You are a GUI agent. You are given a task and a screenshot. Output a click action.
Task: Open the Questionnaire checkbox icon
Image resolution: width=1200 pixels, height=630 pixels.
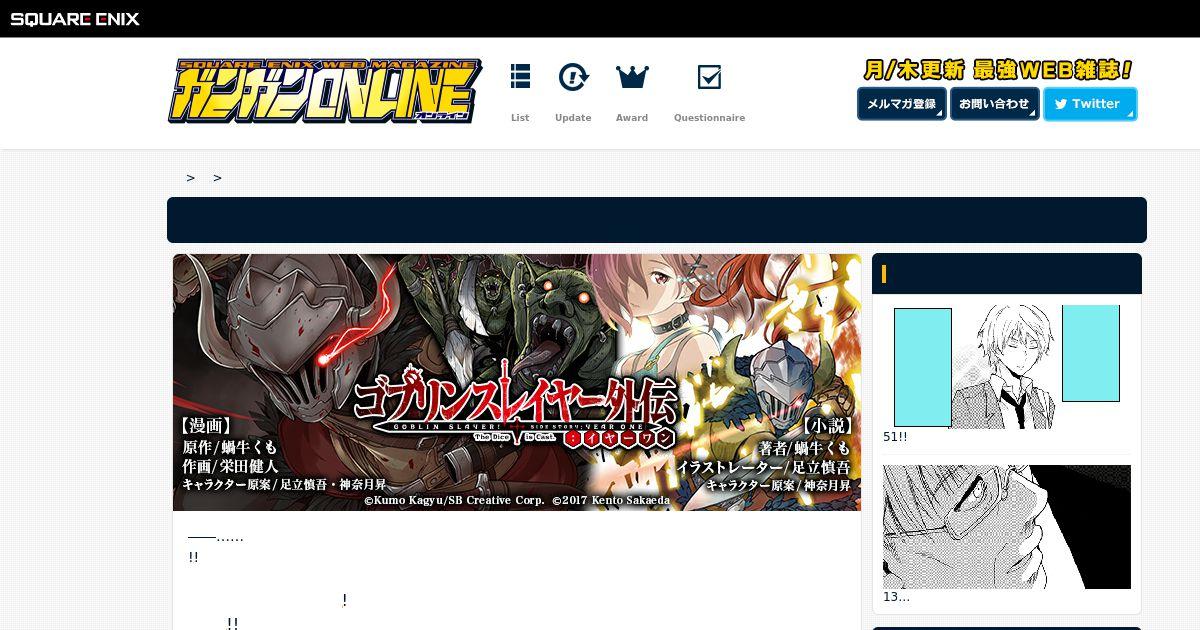point(709,77)
